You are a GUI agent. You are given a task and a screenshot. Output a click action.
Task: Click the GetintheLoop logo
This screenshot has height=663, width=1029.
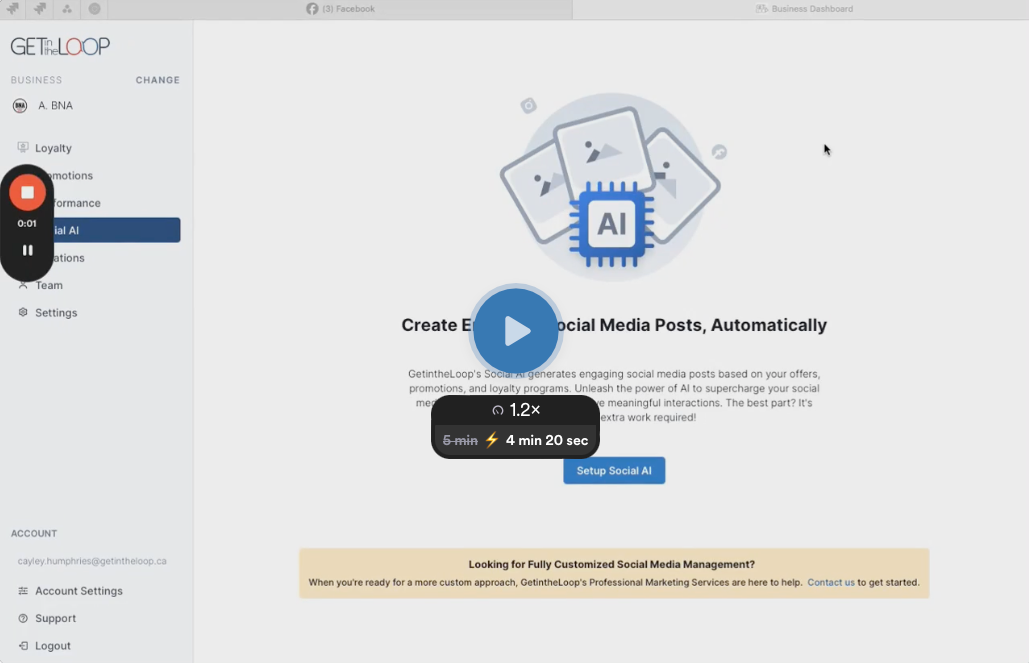(59, 45)
